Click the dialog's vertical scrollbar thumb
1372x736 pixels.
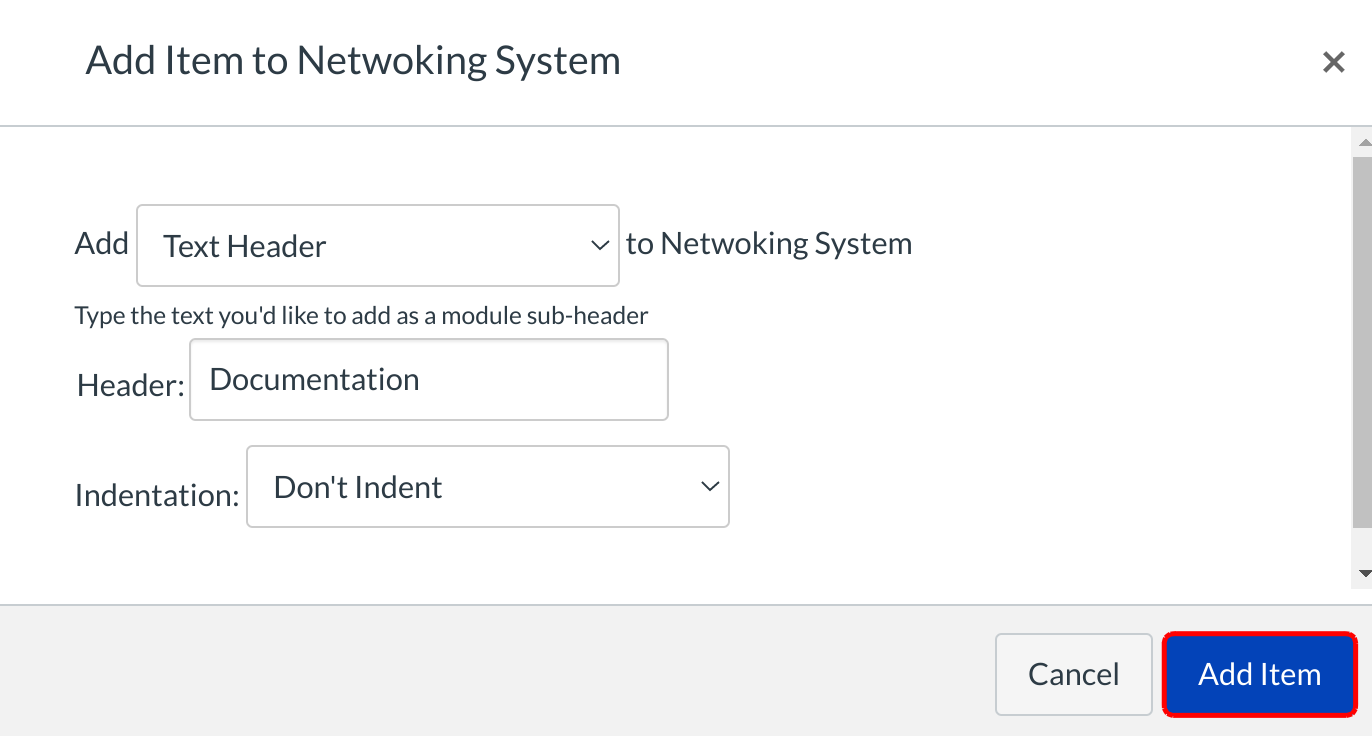click(x=1362, y=340)
